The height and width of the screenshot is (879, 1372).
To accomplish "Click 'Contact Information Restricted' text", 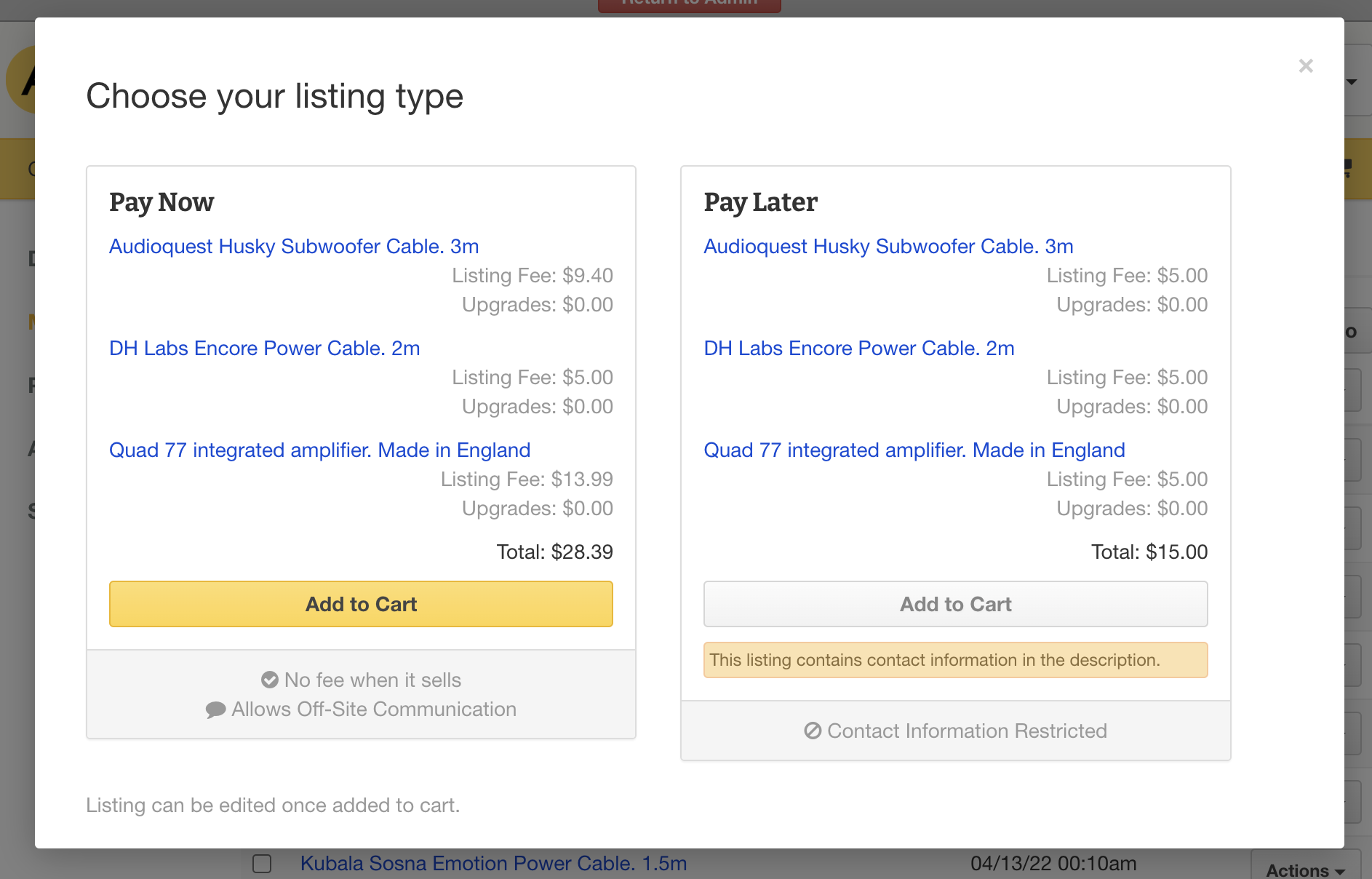I will pyautogui.click(x=967, y=731).
